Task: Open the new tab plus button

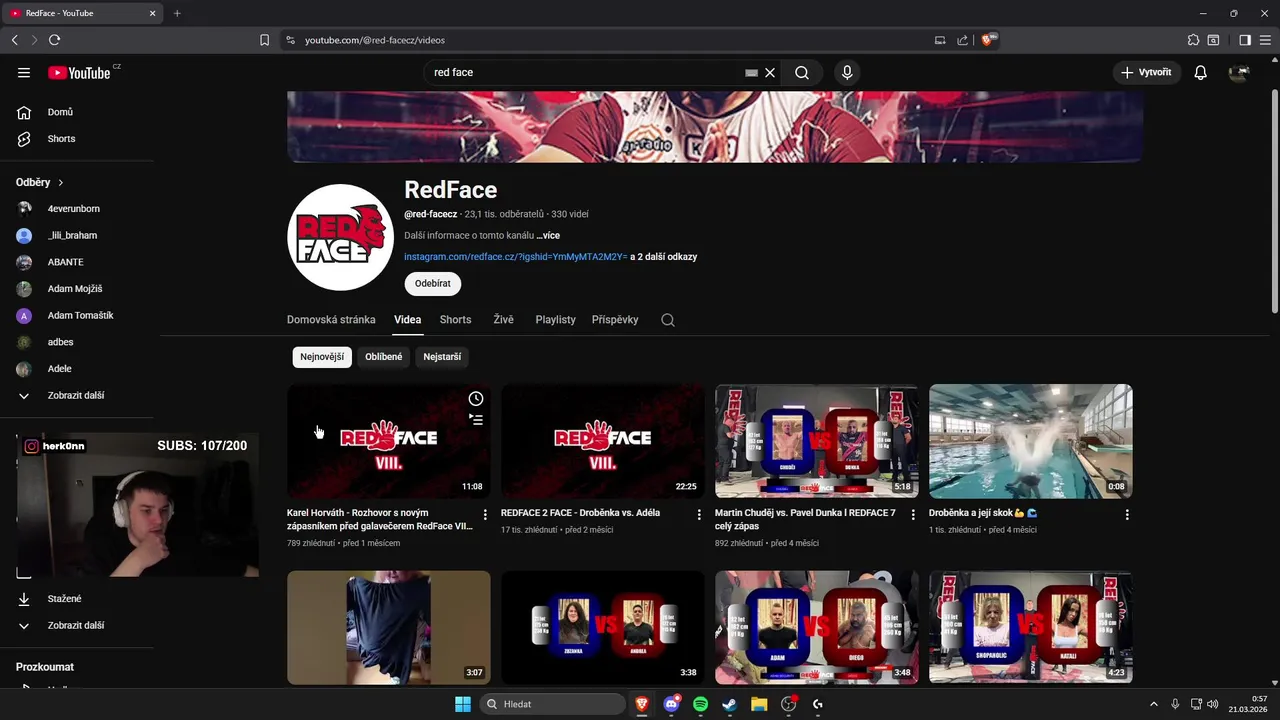Action: point(177,13)
